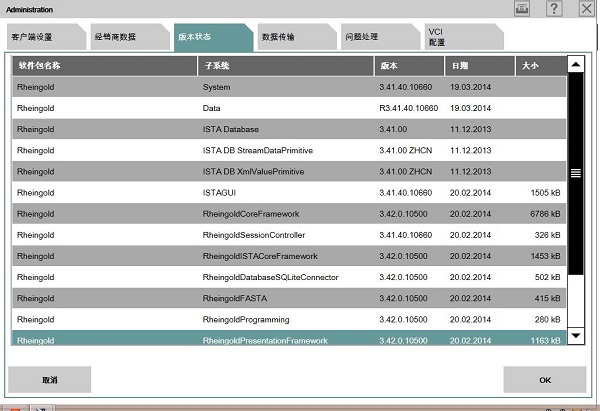Open the 问题处理 tab
The width and height of the screenshot is (600, 411).
380,37
